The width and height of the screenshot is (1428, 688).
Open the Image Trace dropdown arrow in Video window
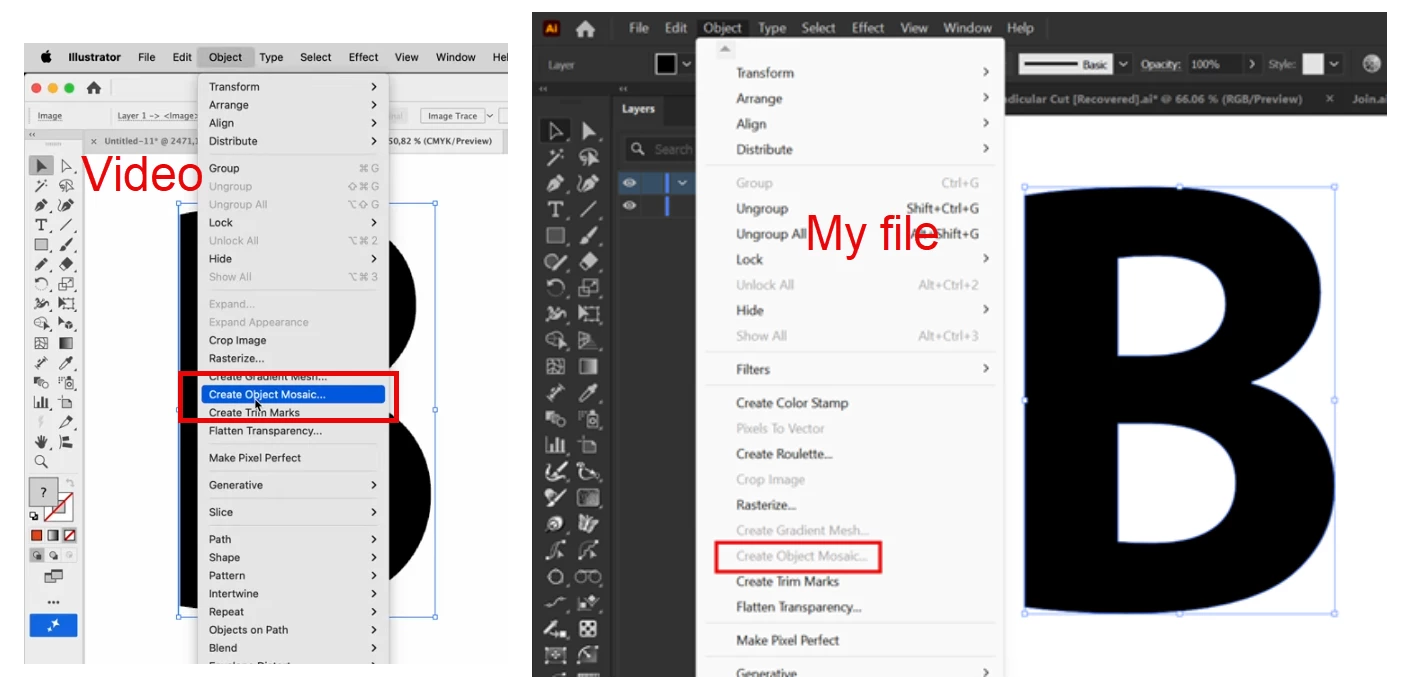[x=490, y=116]
